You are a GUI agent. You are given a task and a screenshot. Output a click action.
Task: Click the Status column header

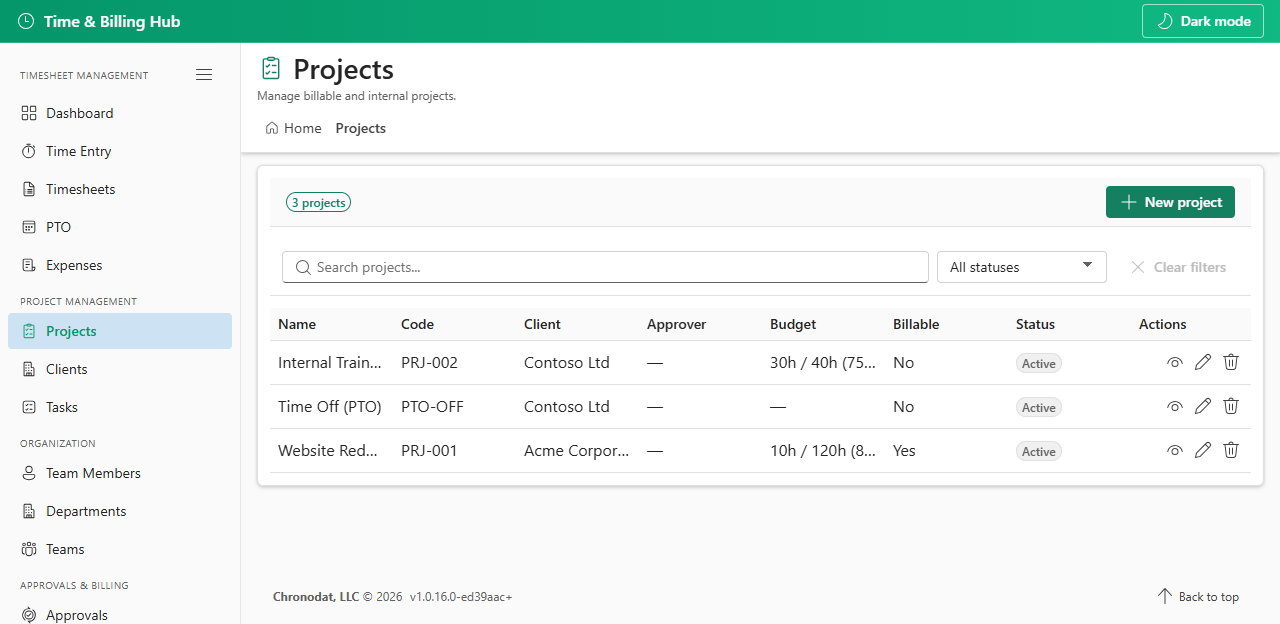(x=1035, y=324)
